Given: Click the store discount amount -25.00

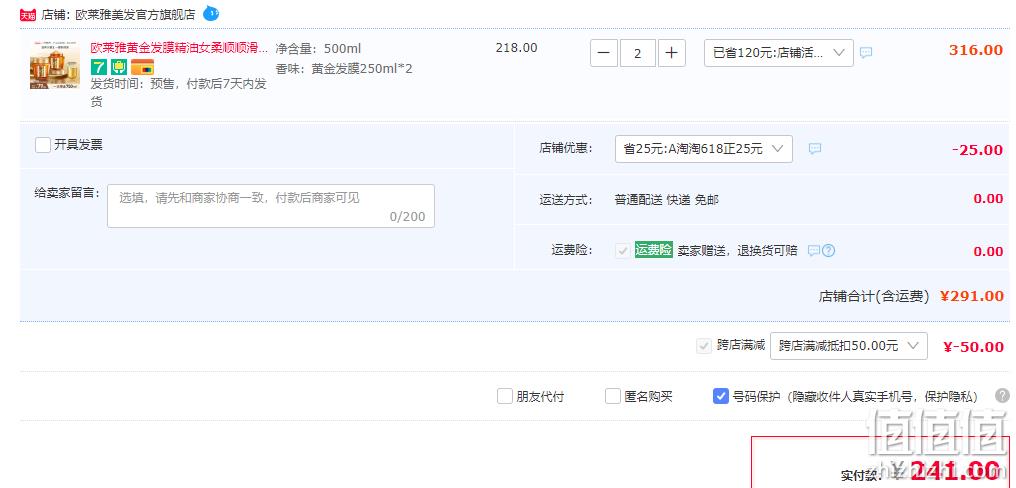Looking at the screenshot, I should [x=978, y=150].
